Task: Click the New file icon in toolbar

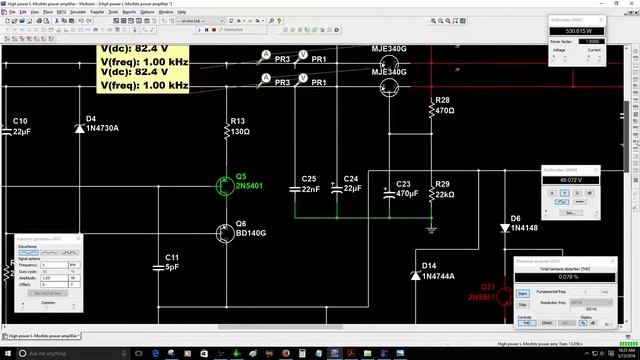Action: [x=7, y=21]
